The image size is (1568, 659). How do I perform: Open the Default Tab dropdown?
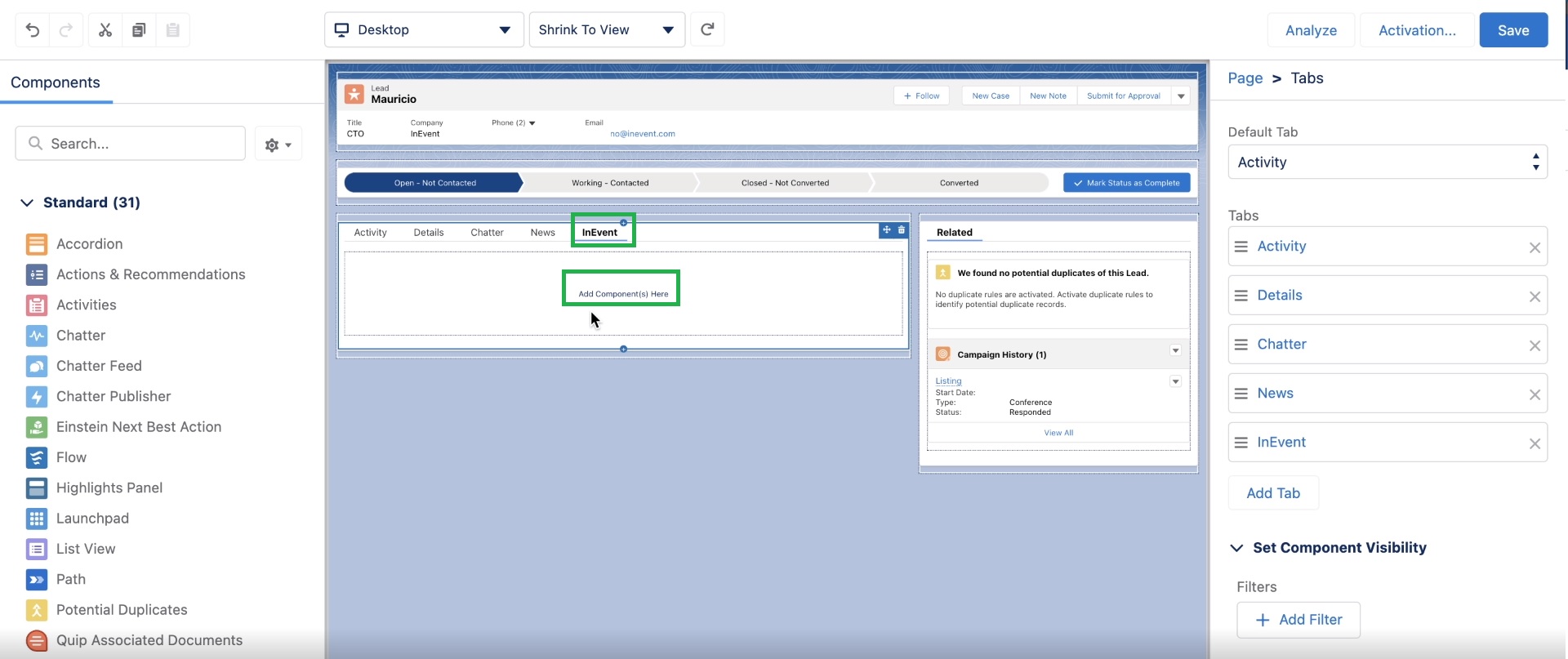1388,162
